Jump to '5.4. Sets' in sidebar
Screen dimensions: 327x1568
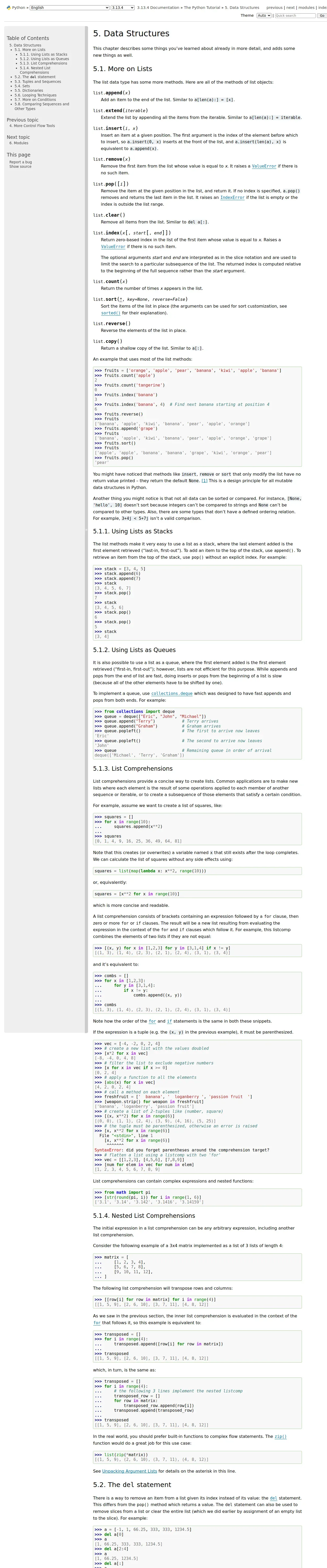[x=22, y=87]
